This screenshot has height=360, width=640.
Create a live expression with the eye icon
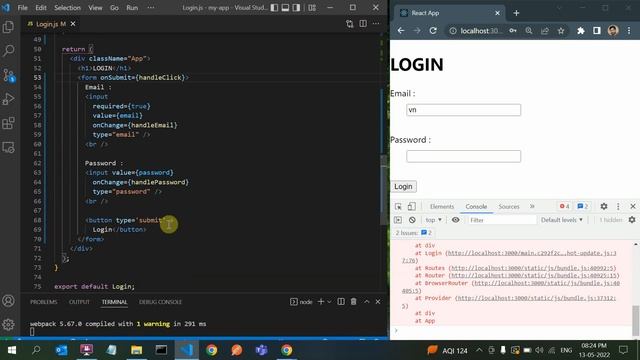(x=456, y=220)
